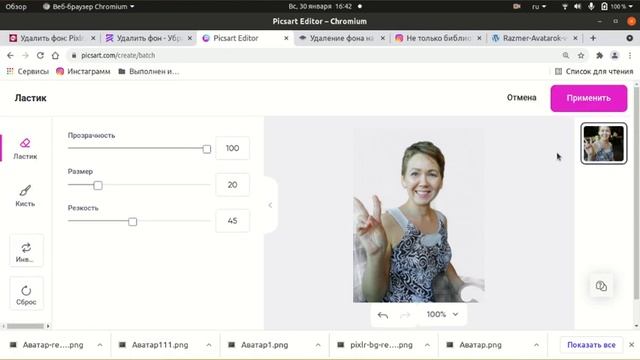Open the Chromium three-dot menu
640x360 pixels.
click(630, 55)
